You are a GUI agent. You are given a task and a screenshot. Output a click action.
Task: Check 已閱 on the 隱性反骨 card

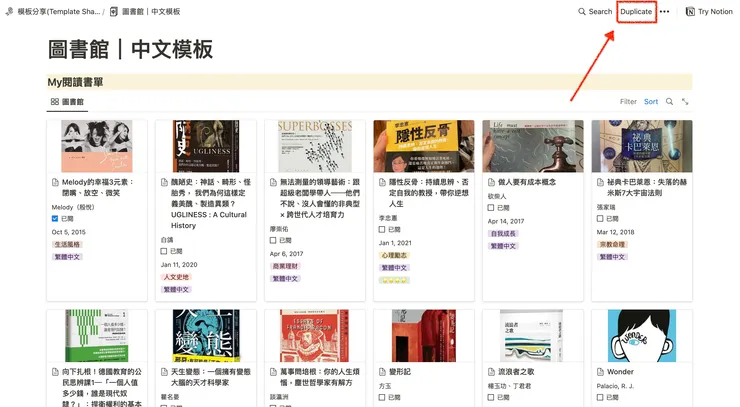[x=382, y=229]
